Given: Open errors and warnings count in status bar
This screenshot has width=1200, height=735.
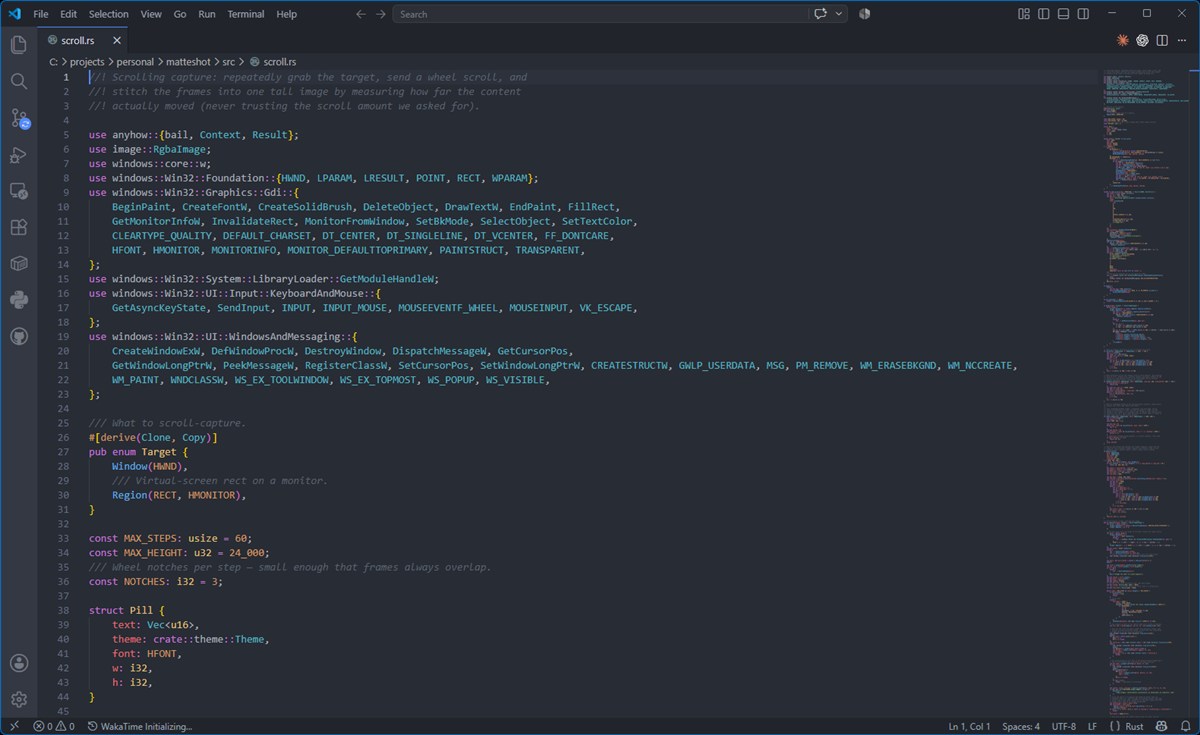Looking at the screenshot, I should 54,726.
